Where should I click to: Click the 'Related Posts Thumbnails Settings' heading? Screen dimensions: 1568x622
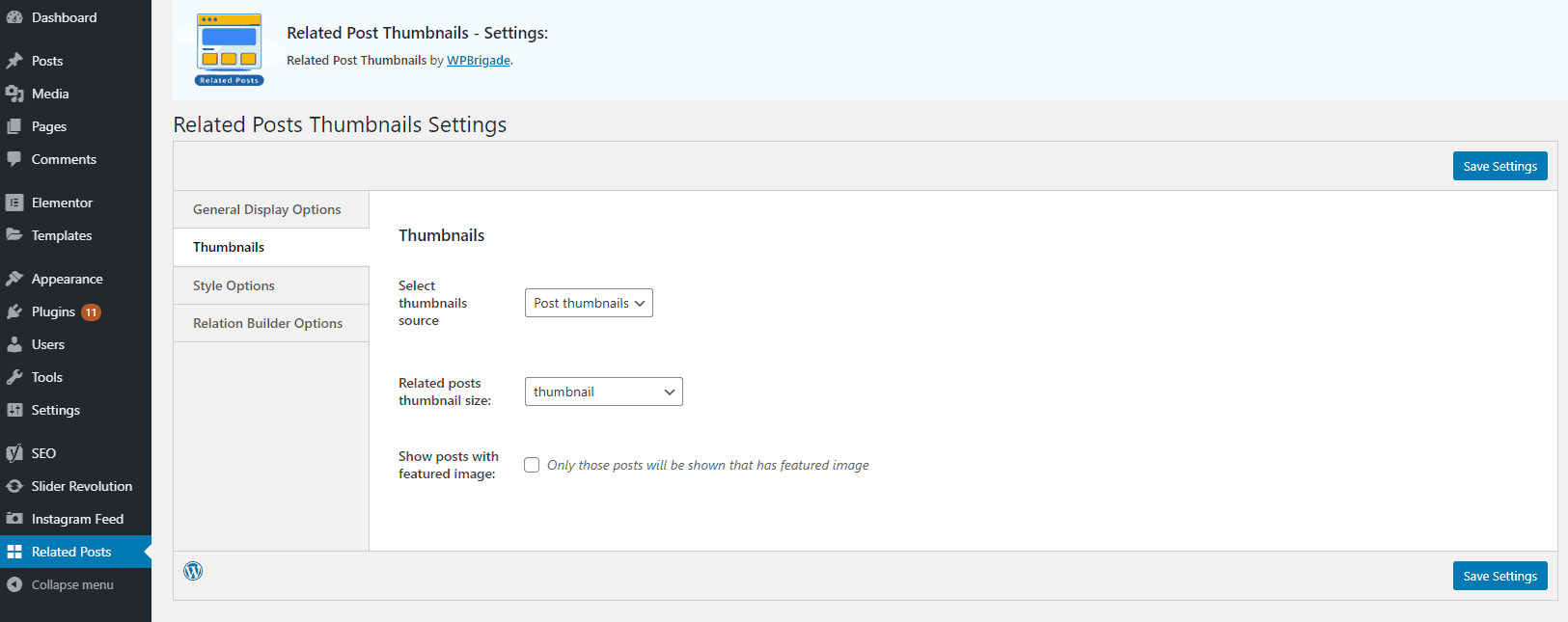pyautogui.click(x=340, y=124)
